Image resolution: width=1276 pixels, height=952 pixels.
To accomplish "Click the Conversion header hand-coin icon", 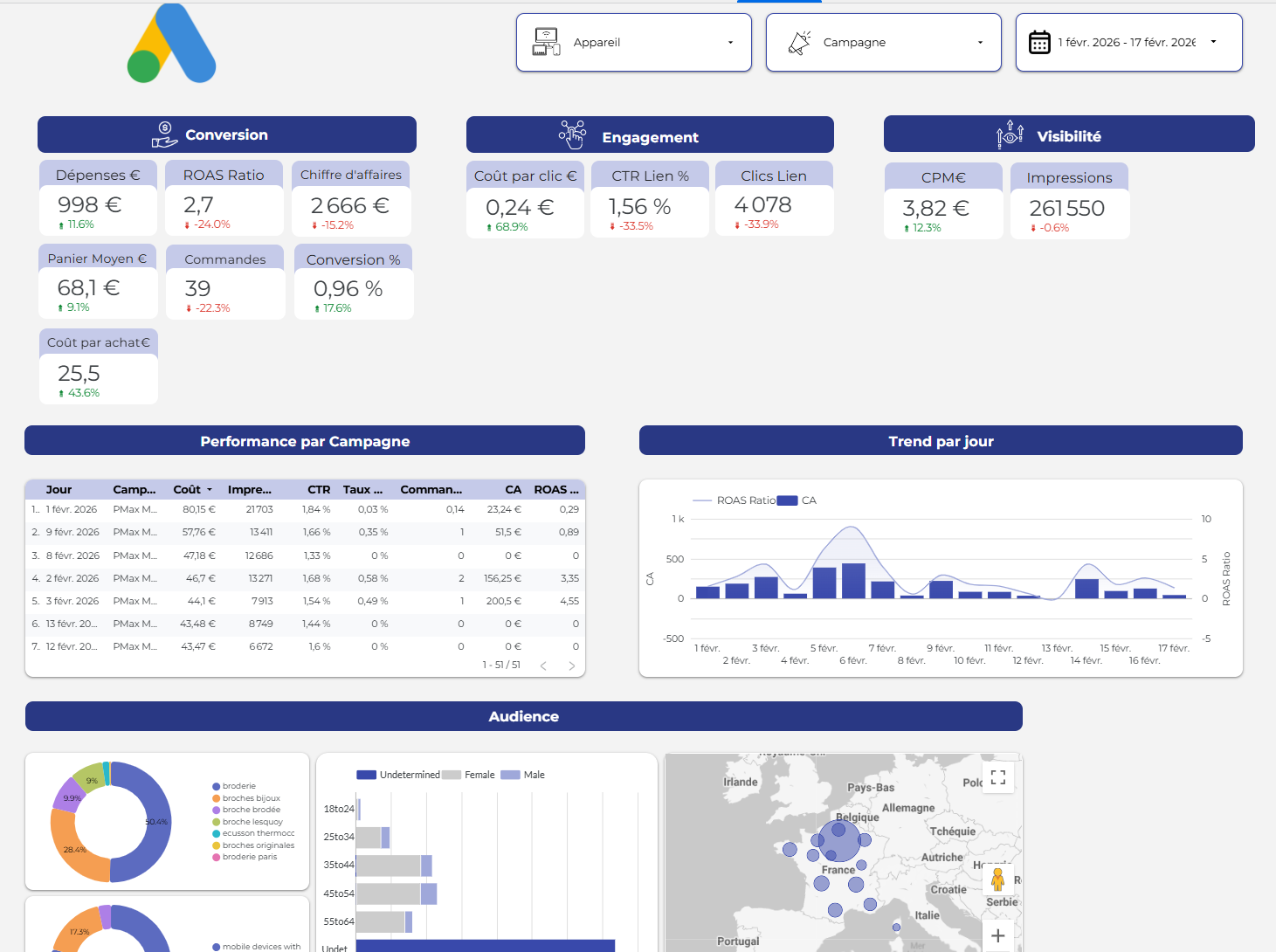I will point(164,135).
